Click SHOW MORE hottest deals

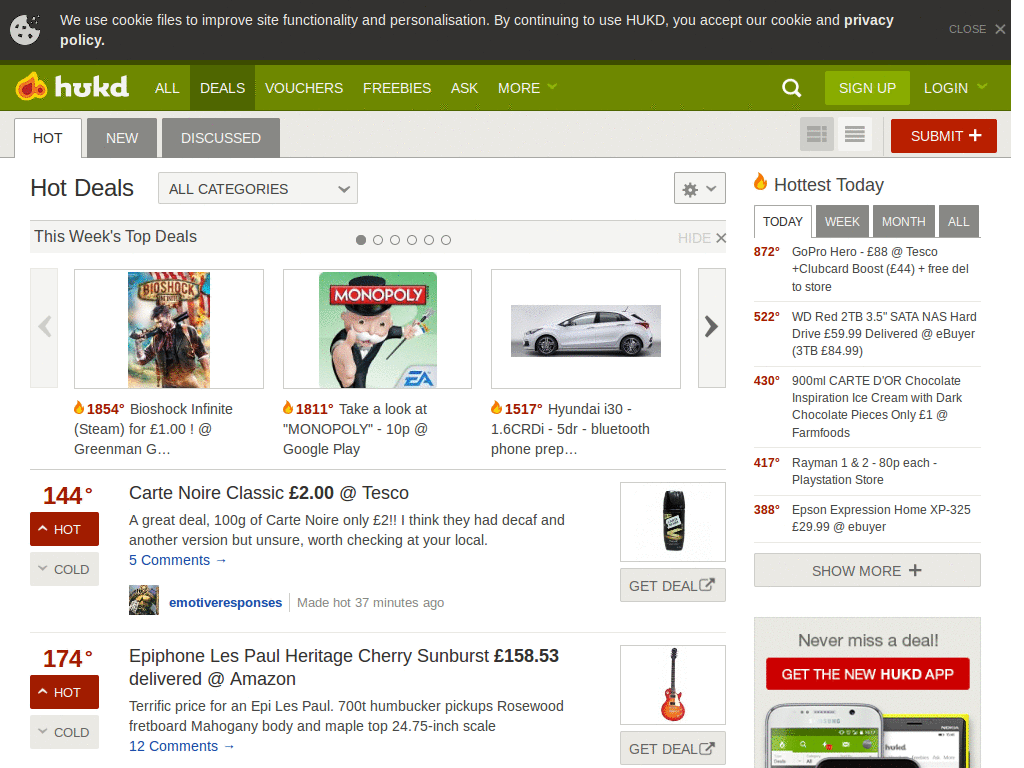[867, 571]
